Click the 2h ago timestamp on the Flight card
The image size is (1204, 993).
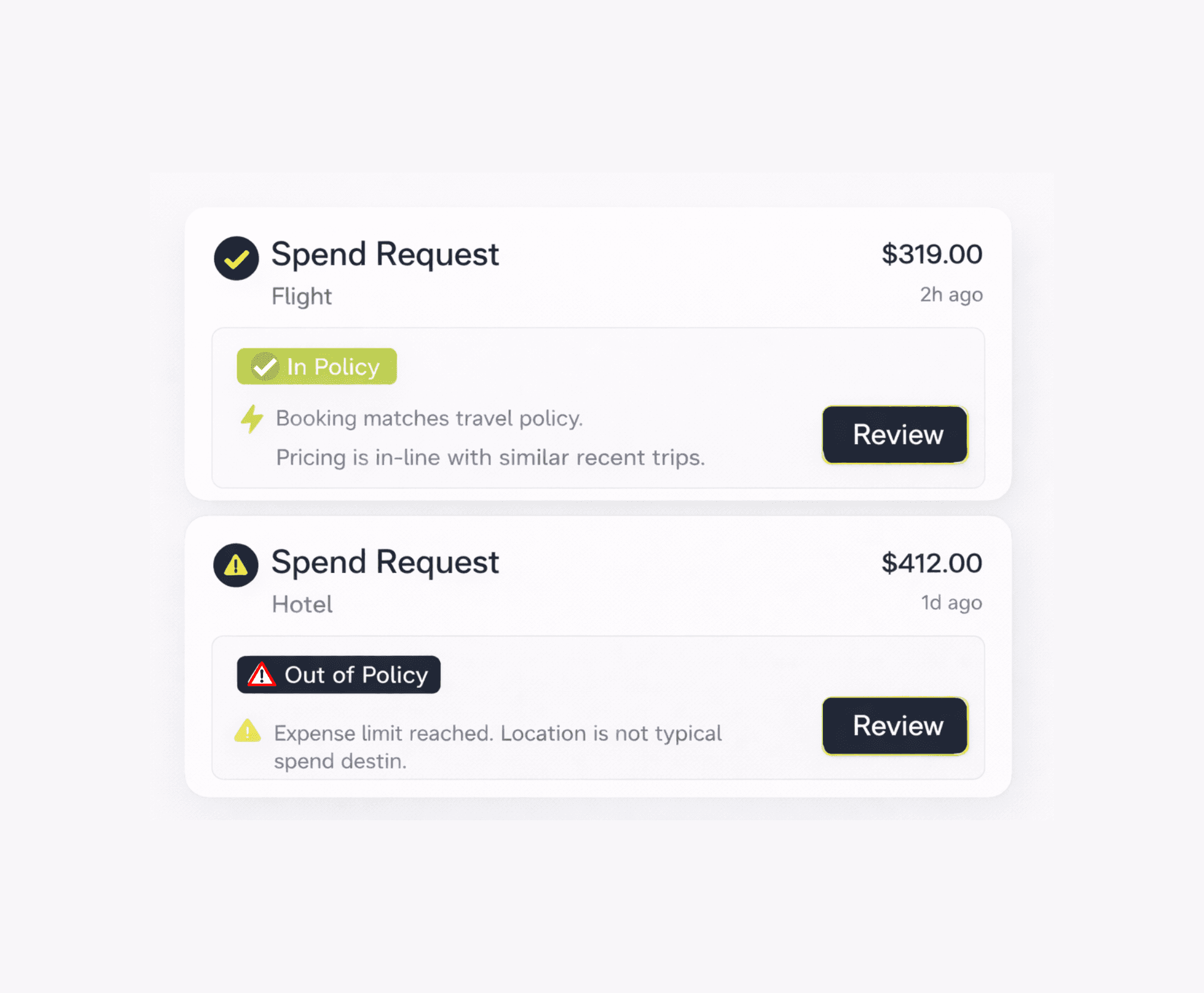click(x=950, y=294)
